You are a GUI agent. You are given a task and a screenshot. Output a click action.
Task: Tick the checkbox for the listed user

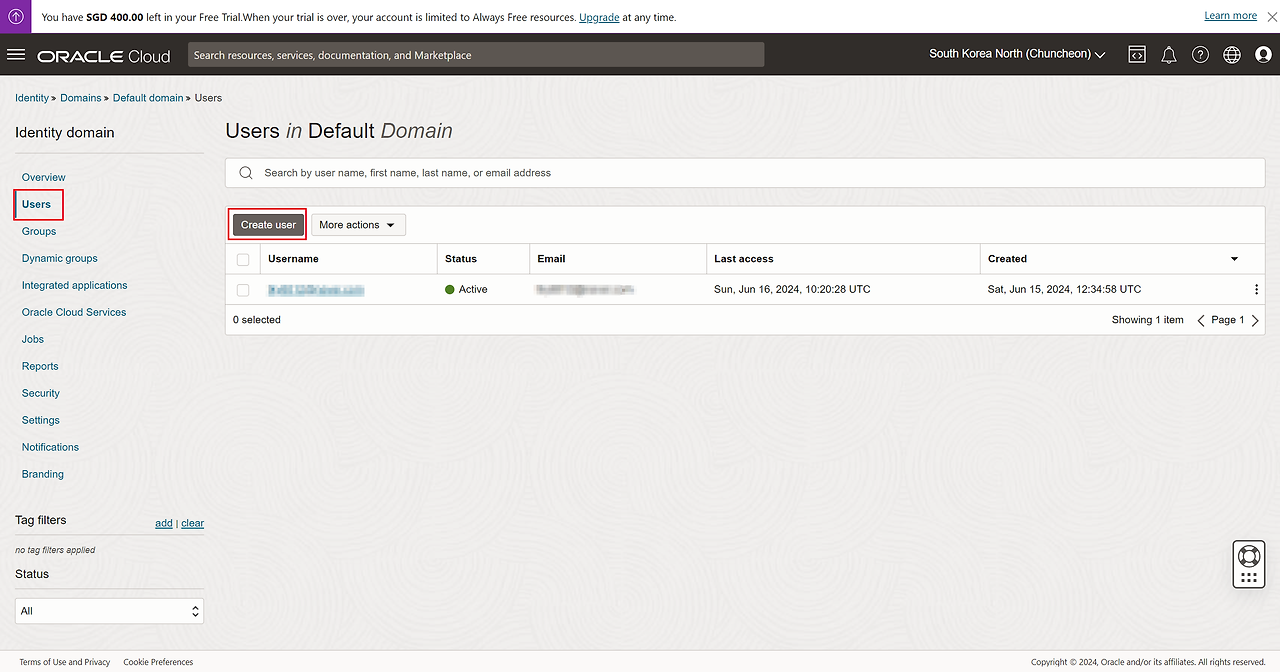pos(243,290)
